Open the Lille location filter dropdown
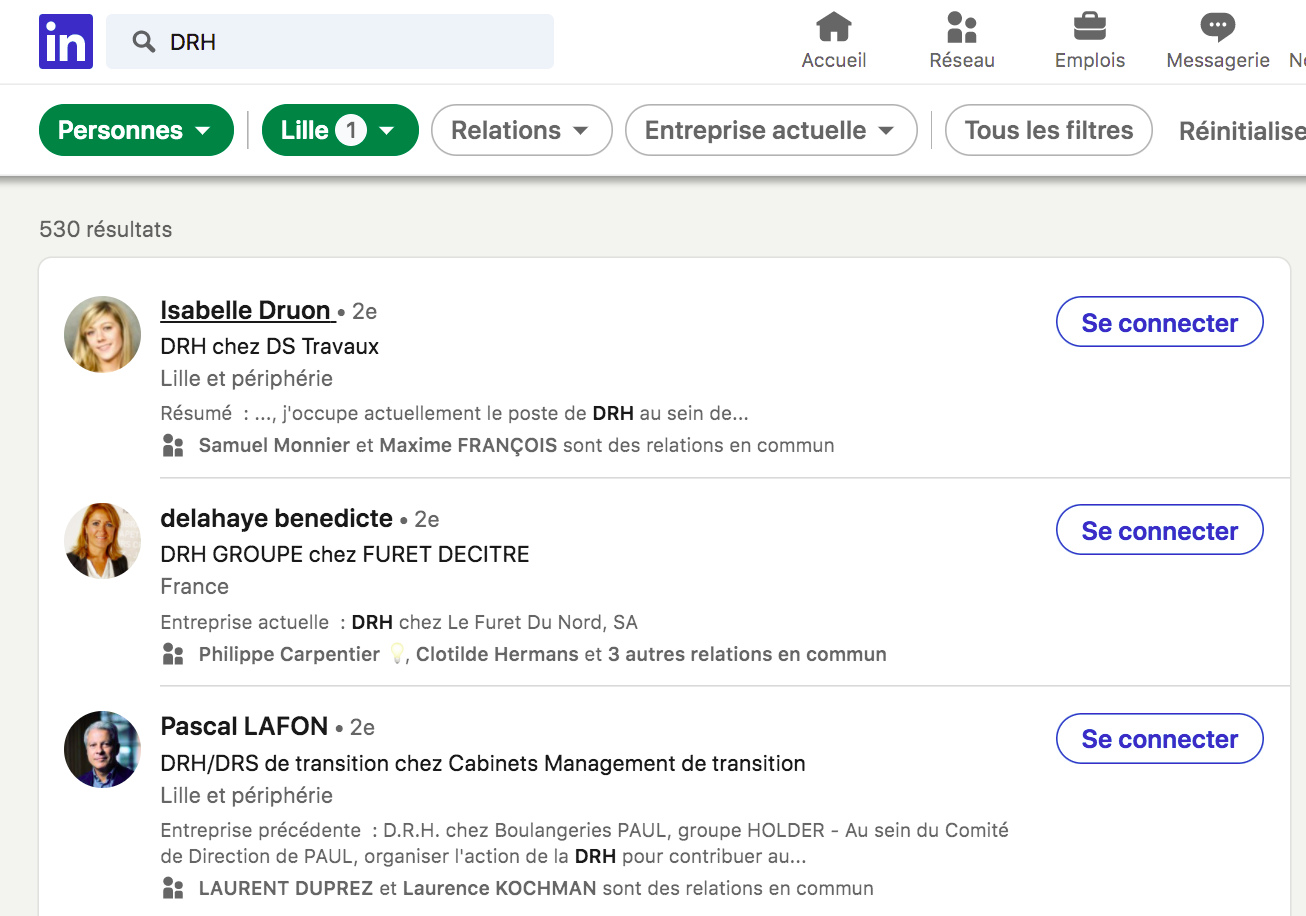The image size is (1306, 916). [340, 130]
